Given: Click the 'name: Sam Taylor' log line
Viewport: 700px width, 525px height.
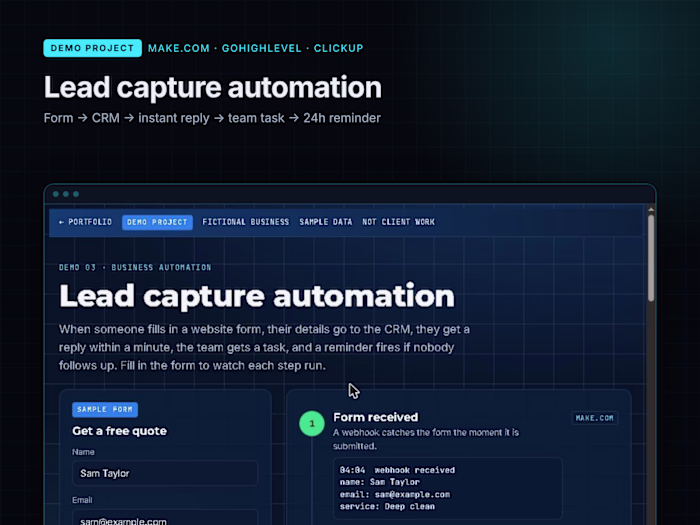Looking at the screenshot, I should [x=379, y=482].
